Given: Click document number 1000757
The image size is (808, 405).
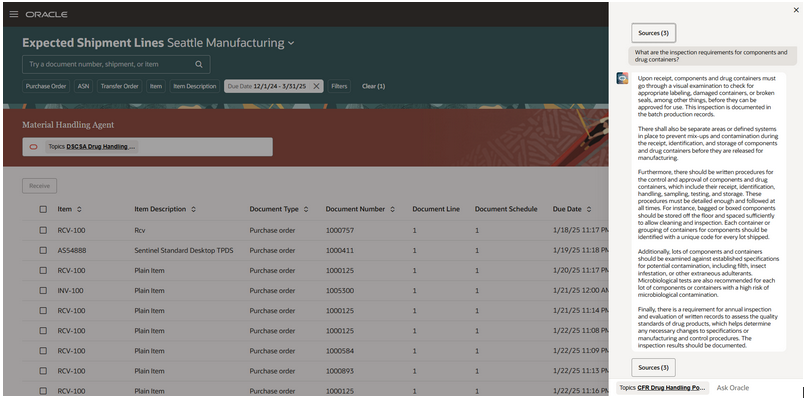Looking at the screenshot, I should tap(340, 230).
